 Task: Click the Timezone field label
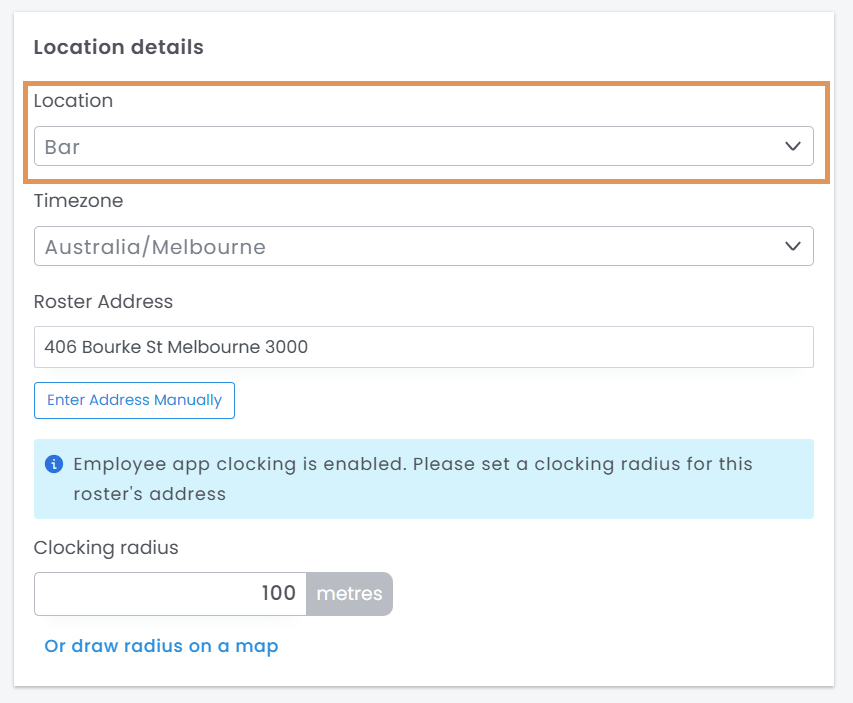(78, 200)
